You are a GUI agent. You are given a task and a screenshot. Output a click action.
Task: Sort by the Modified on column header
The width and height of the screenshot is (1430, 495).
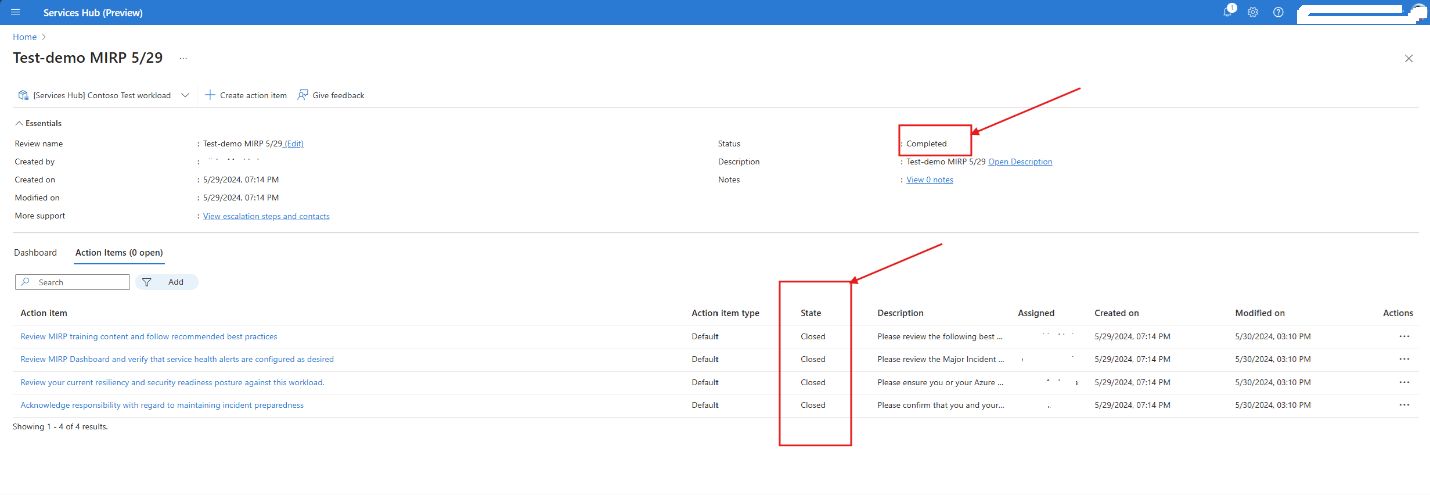pos(1260,313)
